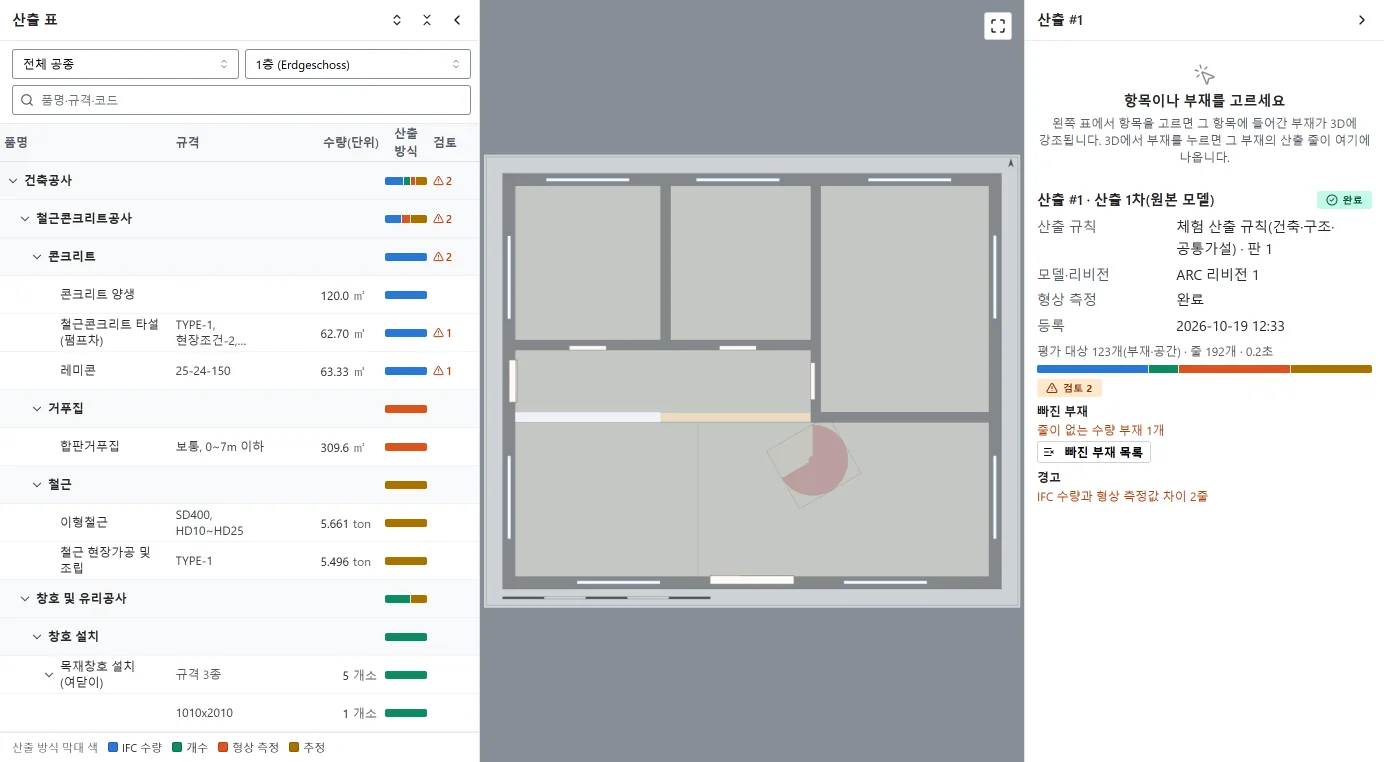Click warning icon in 건축공사 row

[443, 181]
